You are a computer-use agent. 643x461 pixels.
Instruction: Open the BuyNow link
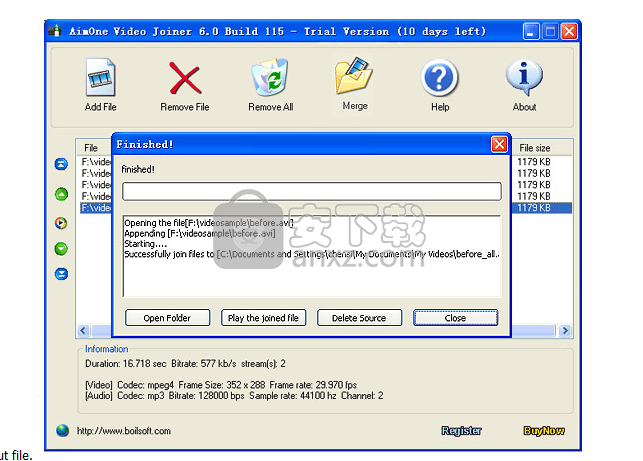click(x=544, y=431)
